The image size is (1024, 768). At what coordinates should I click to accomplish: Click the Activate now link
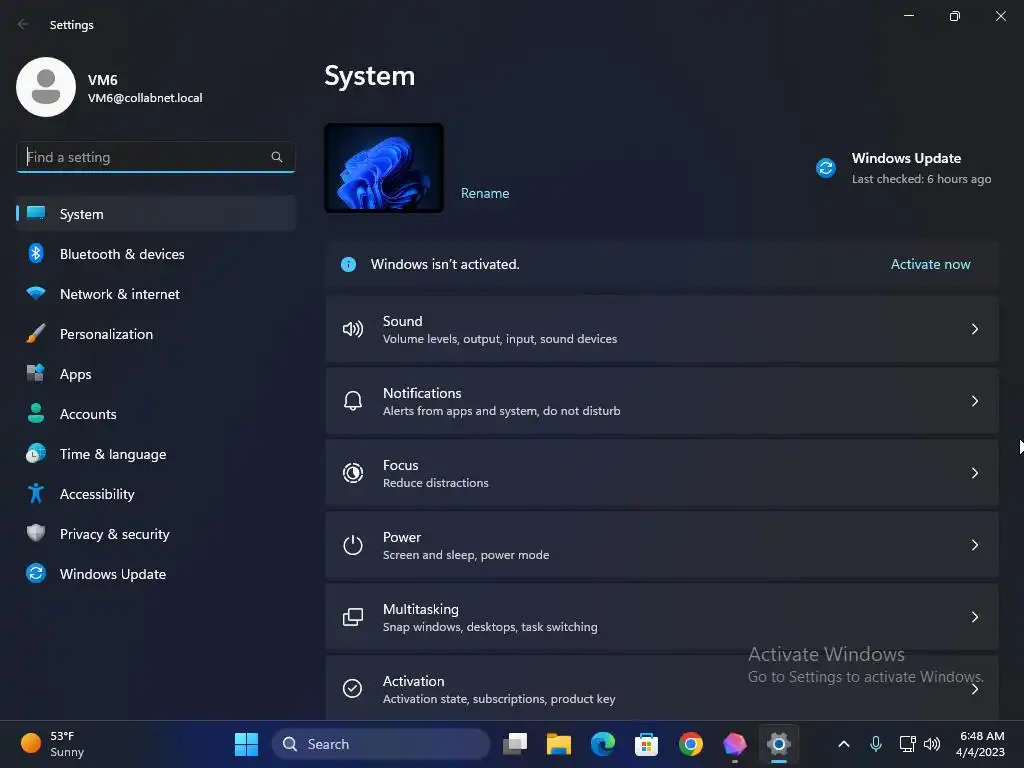click(x=930, y=264)
